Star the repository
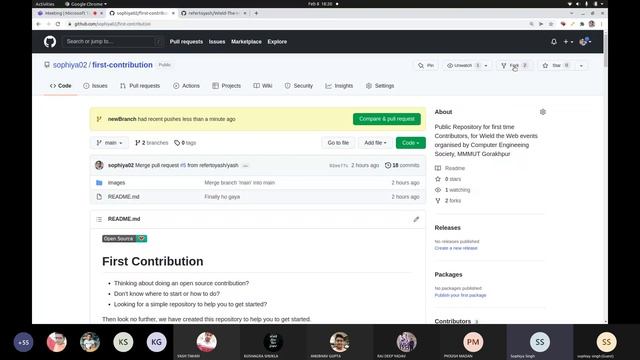Viewport: 640px width, 360px height. pyautogui.click(x=555, y=65)
